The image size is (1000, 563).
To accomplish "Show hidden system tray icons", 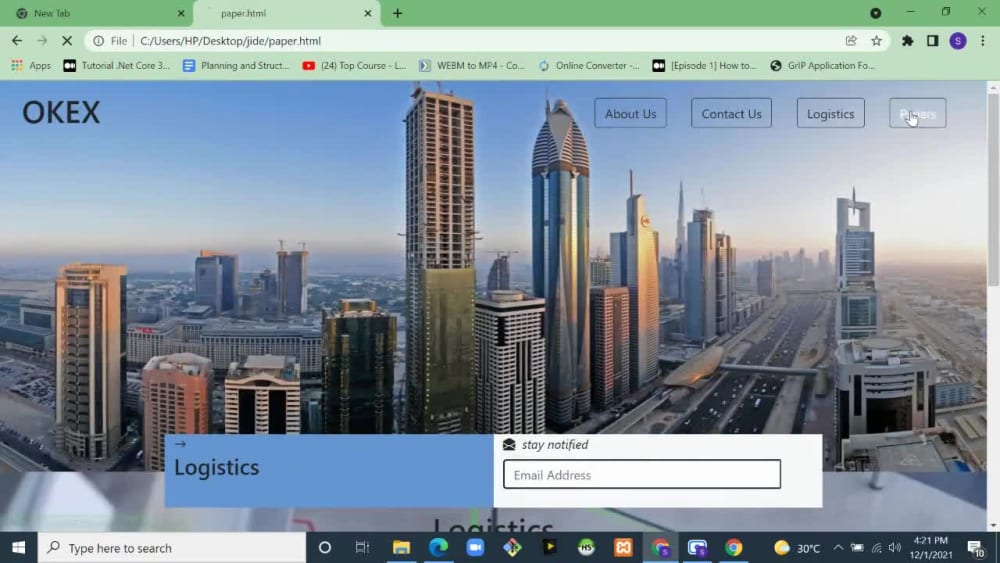I will (x=838, y=548).
